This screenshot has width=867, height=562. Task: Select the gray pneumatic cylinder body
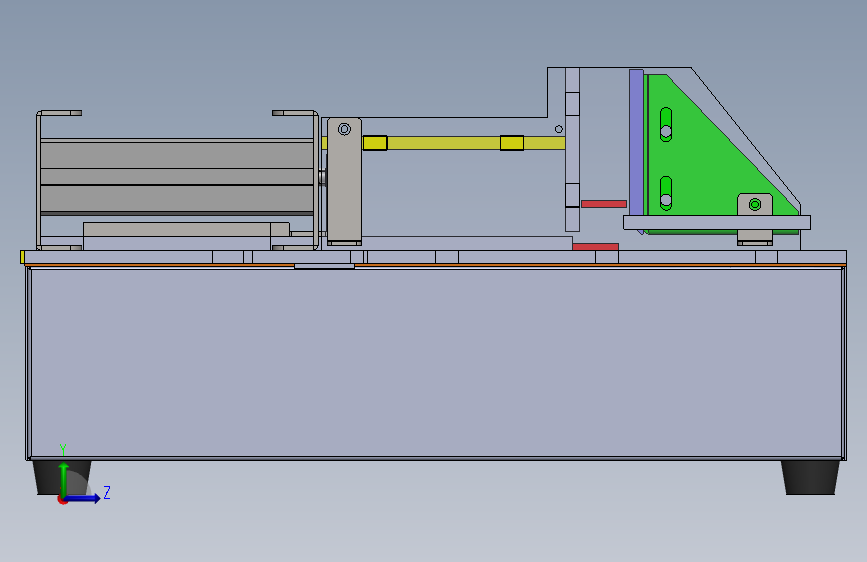177,176
